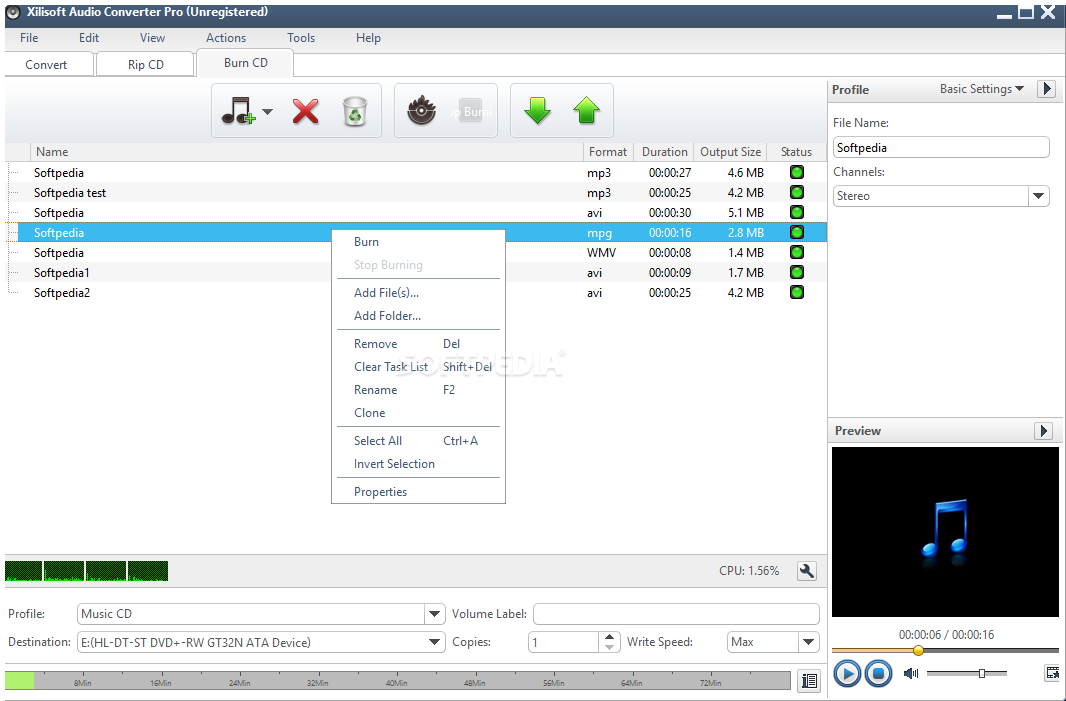1066x701 pixels.
Task: Click the Stop Burning toolbar button
Action: tap(470, 111)
